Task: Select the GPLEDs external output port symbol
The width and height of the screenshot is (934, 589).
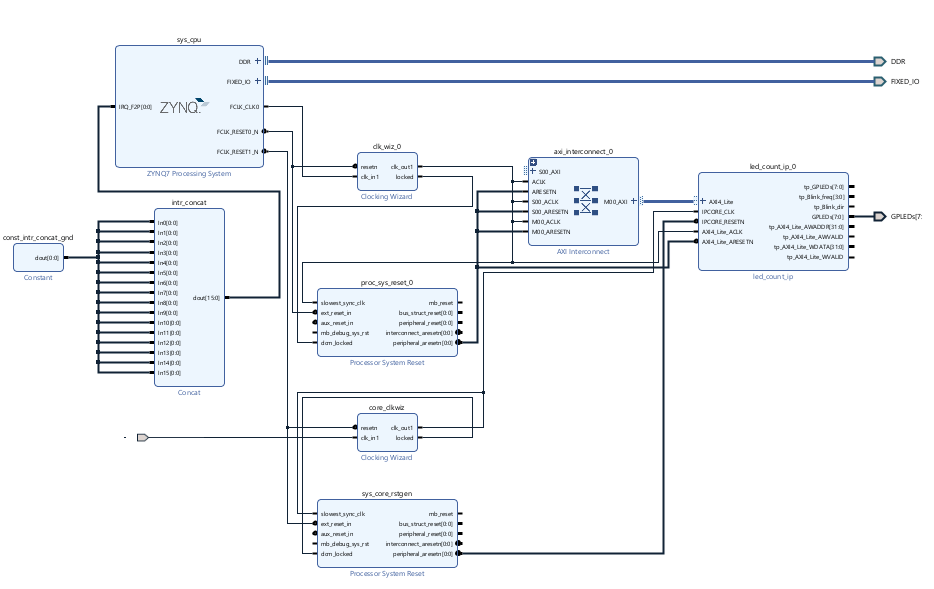Action: point(879,216)
